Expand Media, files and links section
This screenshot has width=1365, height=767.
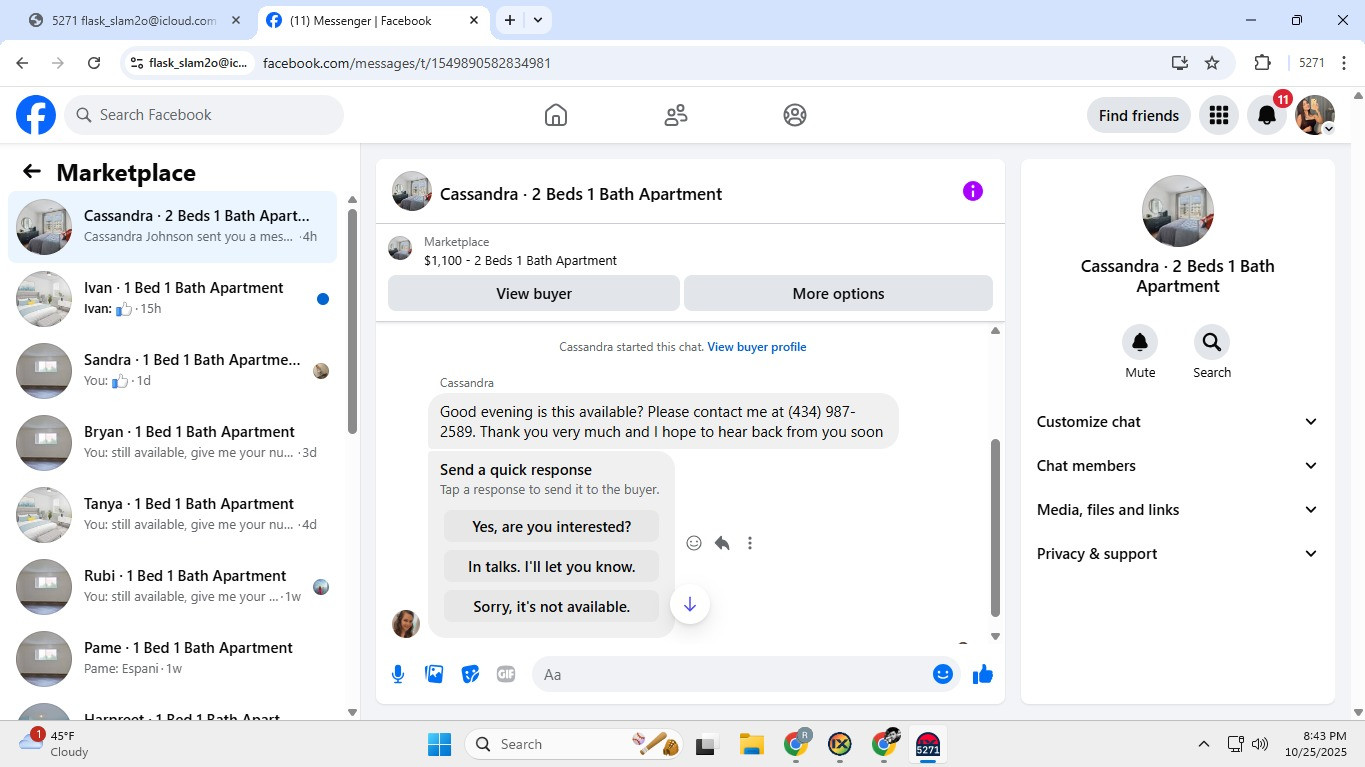point(1178,510)
